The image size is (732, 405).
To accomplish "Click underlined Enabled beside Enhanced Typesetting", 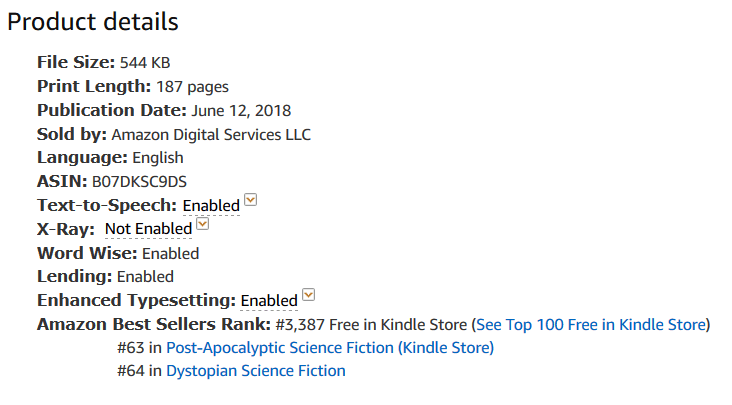I will pyautogui.click(x=269, y=300).
